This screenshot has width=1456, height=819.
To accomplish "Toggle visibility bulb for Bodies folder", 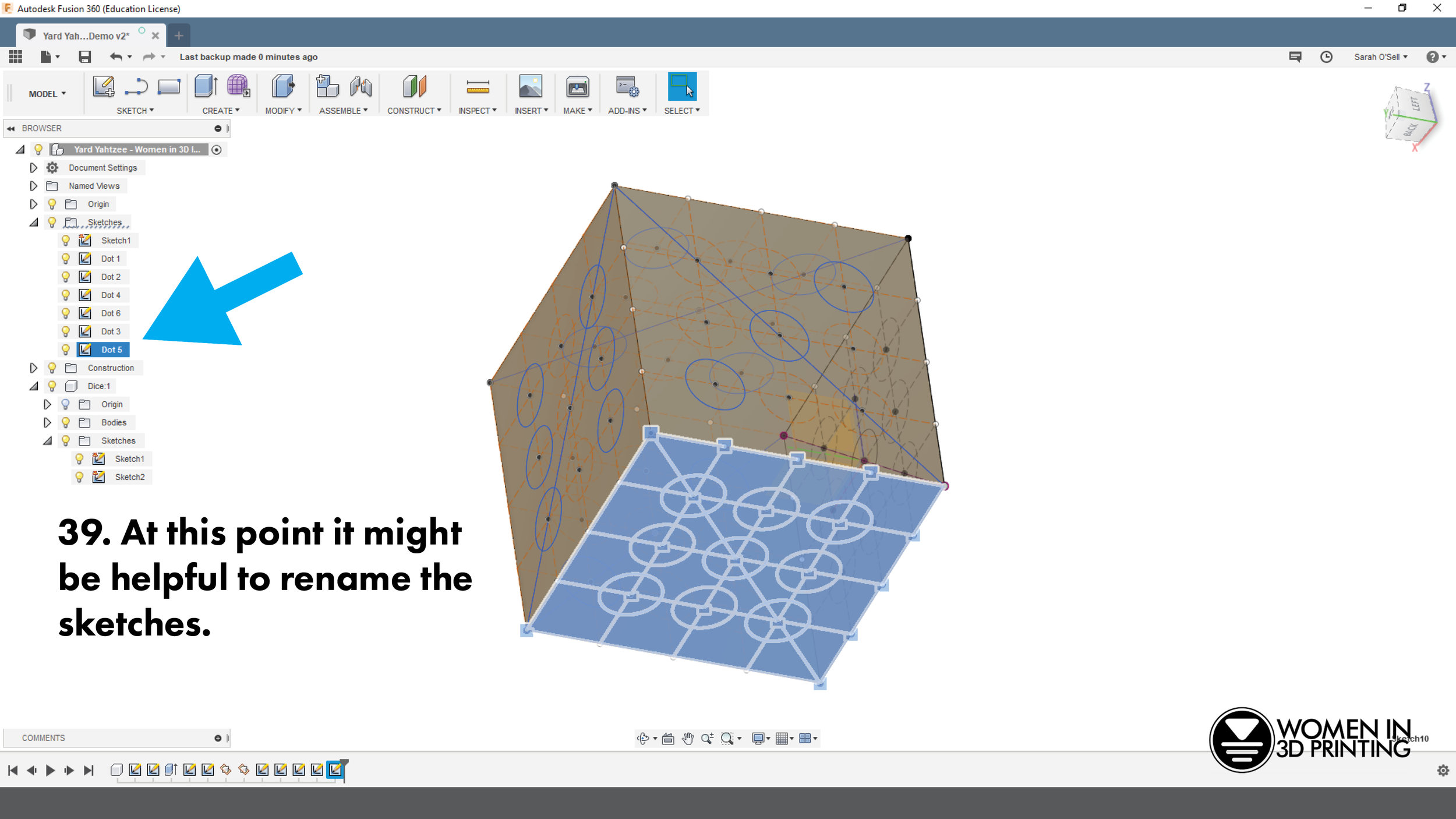I will [66, 422].
